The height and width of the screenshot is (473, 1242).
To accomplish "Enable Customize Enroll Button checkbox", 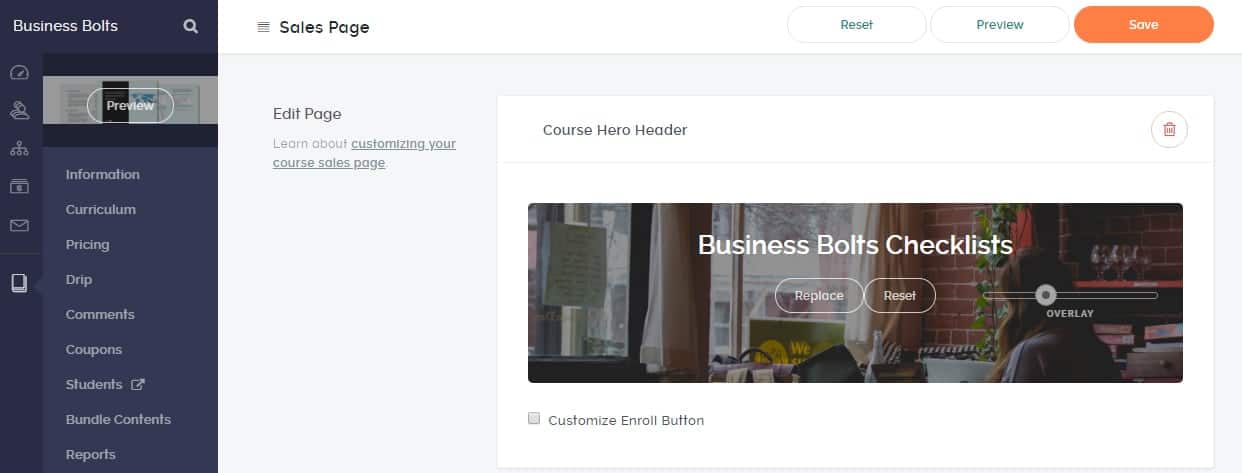I will (x=534, y=419).
